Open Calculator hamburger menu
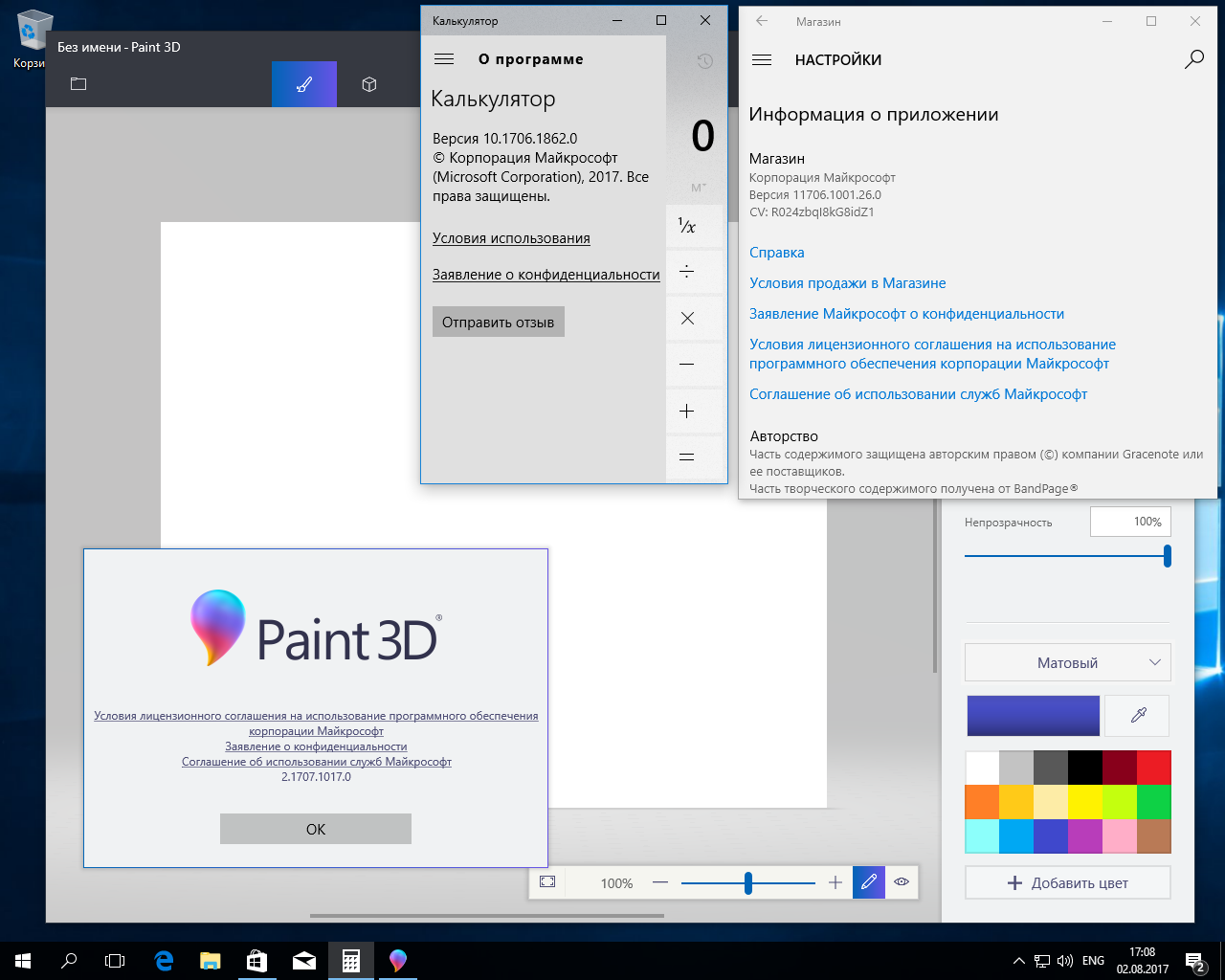1225x980 pixels. click(444, 59)
